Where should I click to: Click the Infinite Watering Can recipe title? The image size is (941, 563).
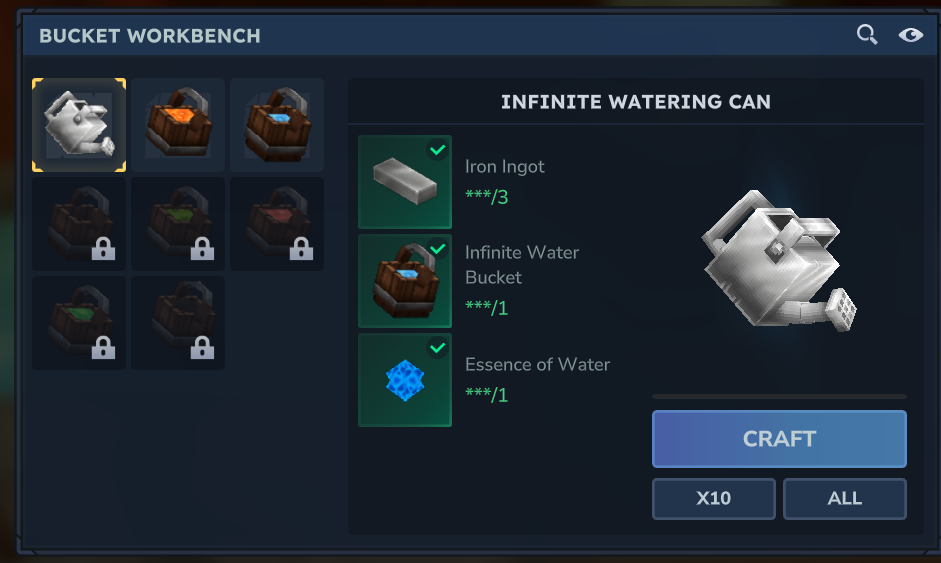point(635,102)
